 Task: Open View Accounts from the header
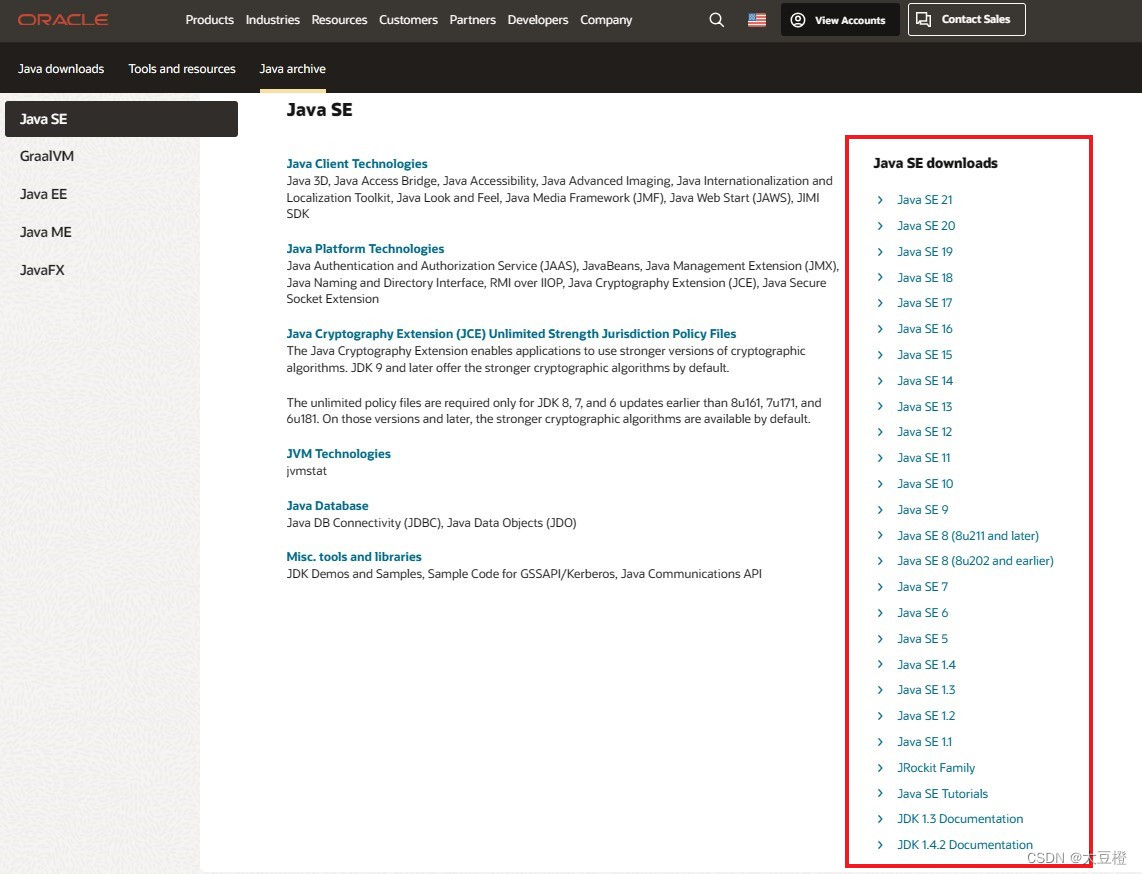840,19
